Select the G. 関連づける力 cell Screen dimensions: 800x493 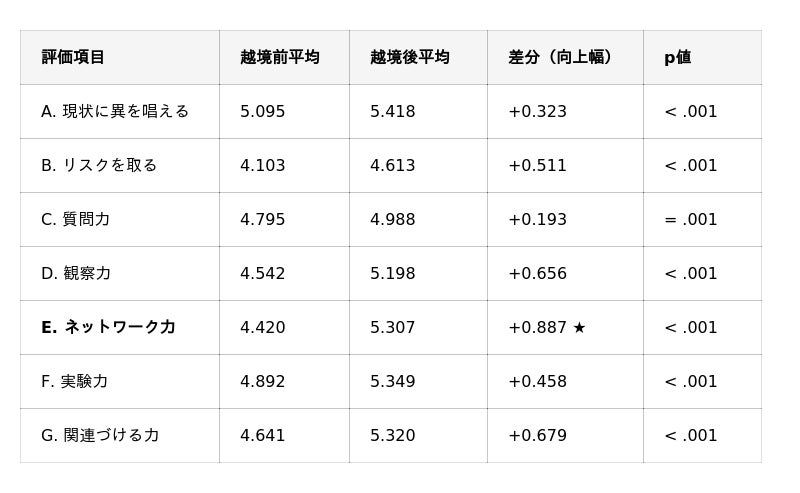(100, 436)
